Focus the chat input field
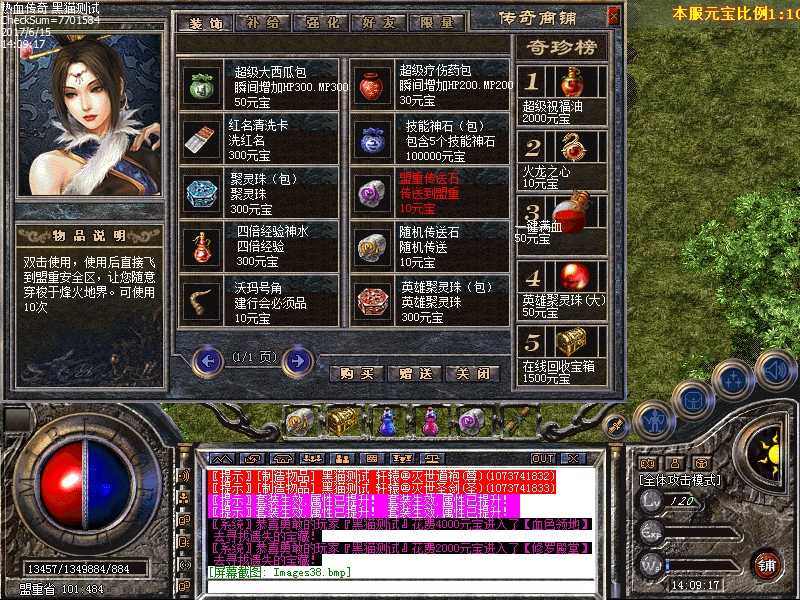This screenshot has height=600, width=800. click(401, 587)
